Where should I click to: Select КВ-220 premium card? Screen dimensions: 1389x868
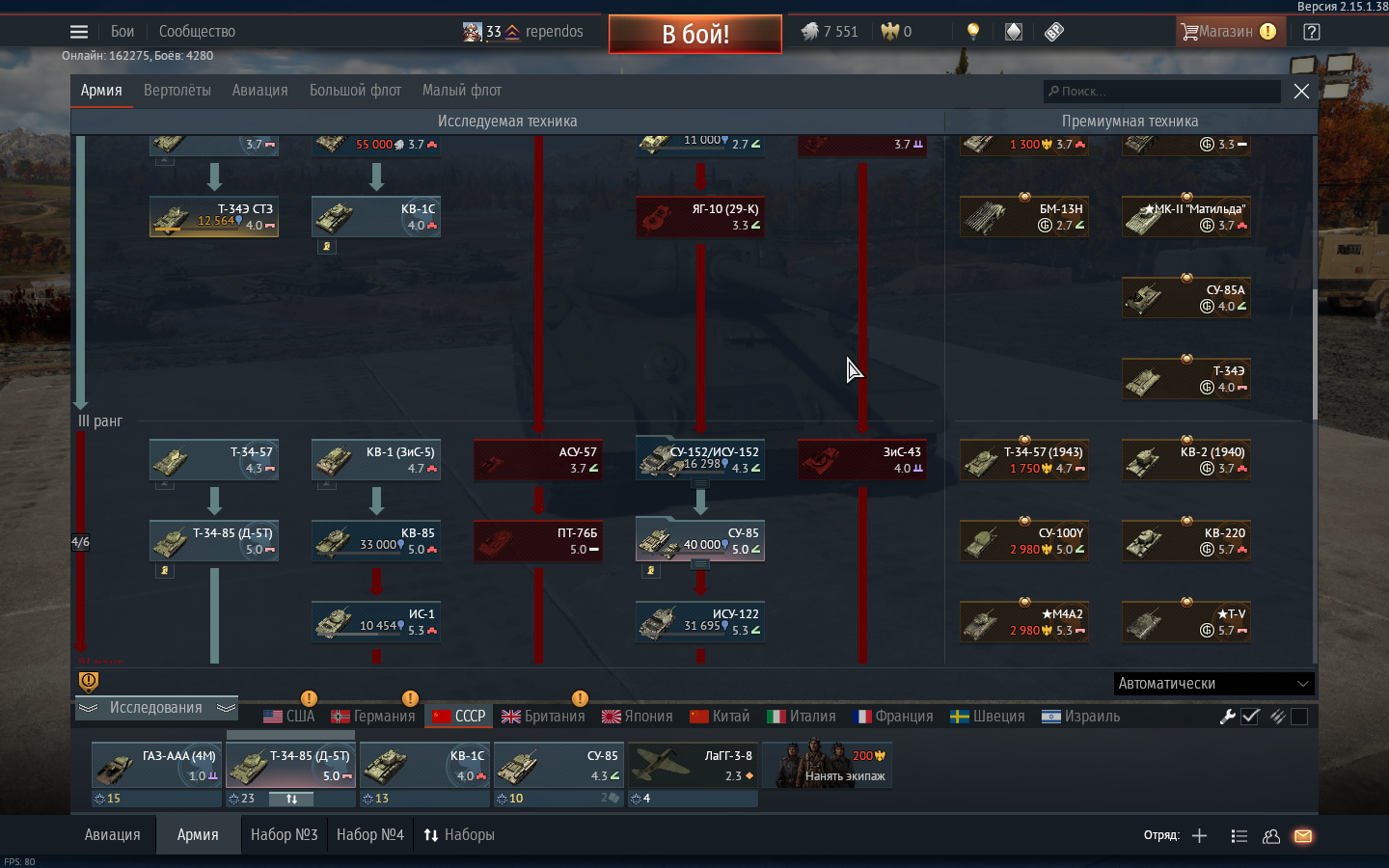[x=1186, y=541]
